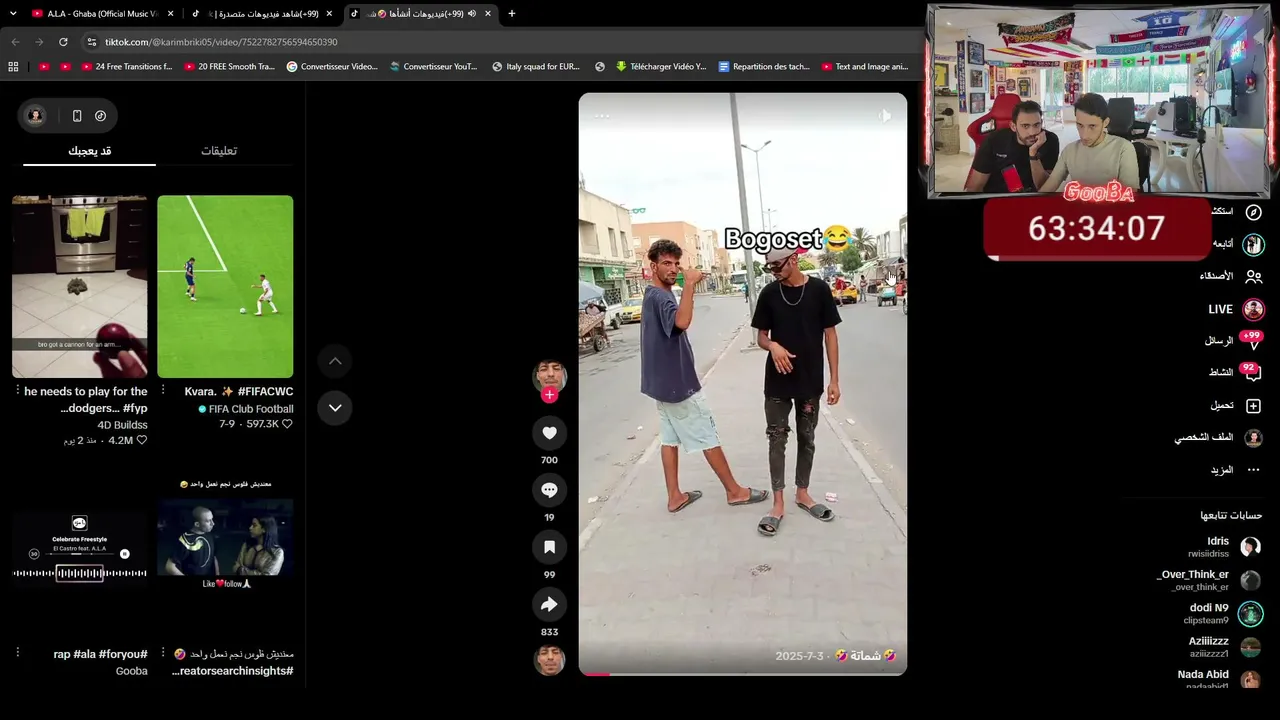Open options for the reatorsearchinsights video

(163, 652)
